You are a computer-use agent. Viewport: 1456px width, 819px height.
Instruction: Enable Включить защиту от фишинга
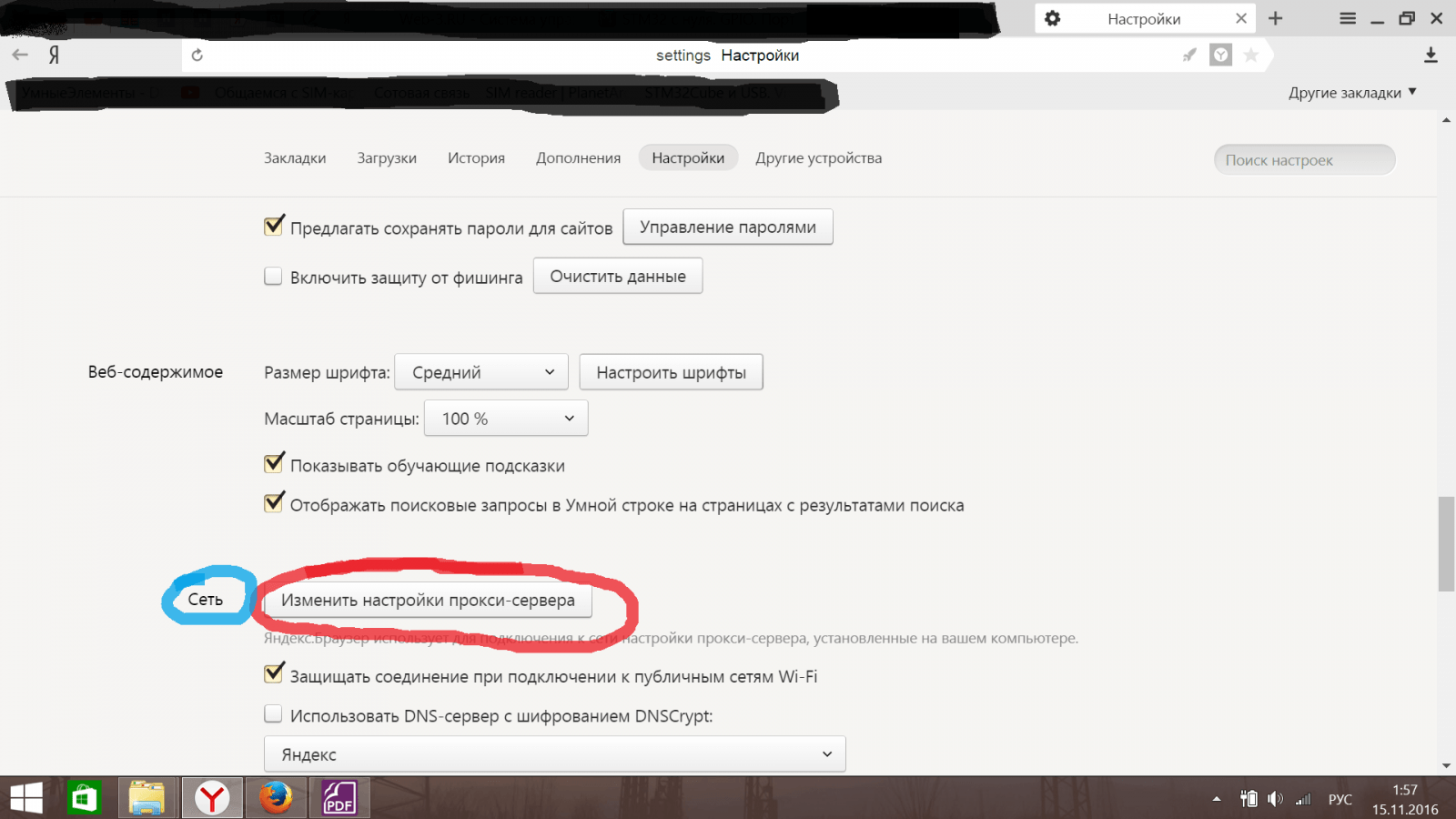pyautogui.click(x=273, y=276)
